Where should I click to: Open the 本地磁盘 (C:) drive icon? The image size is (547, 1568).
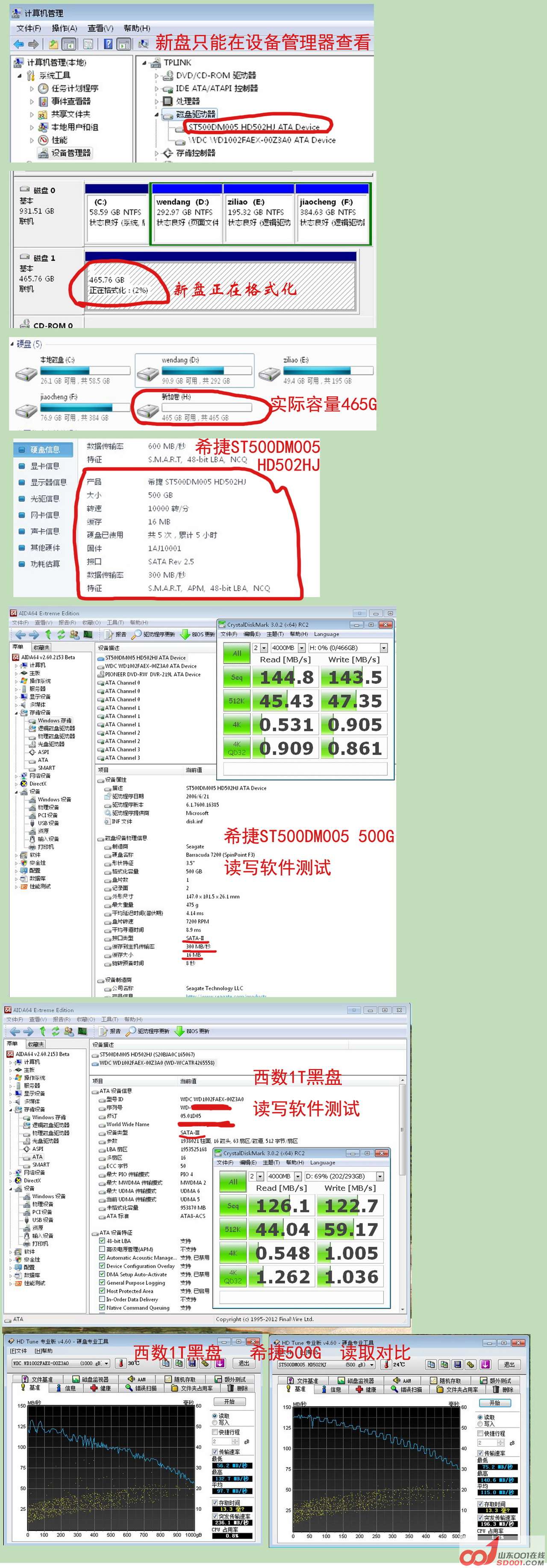[27, 373]
